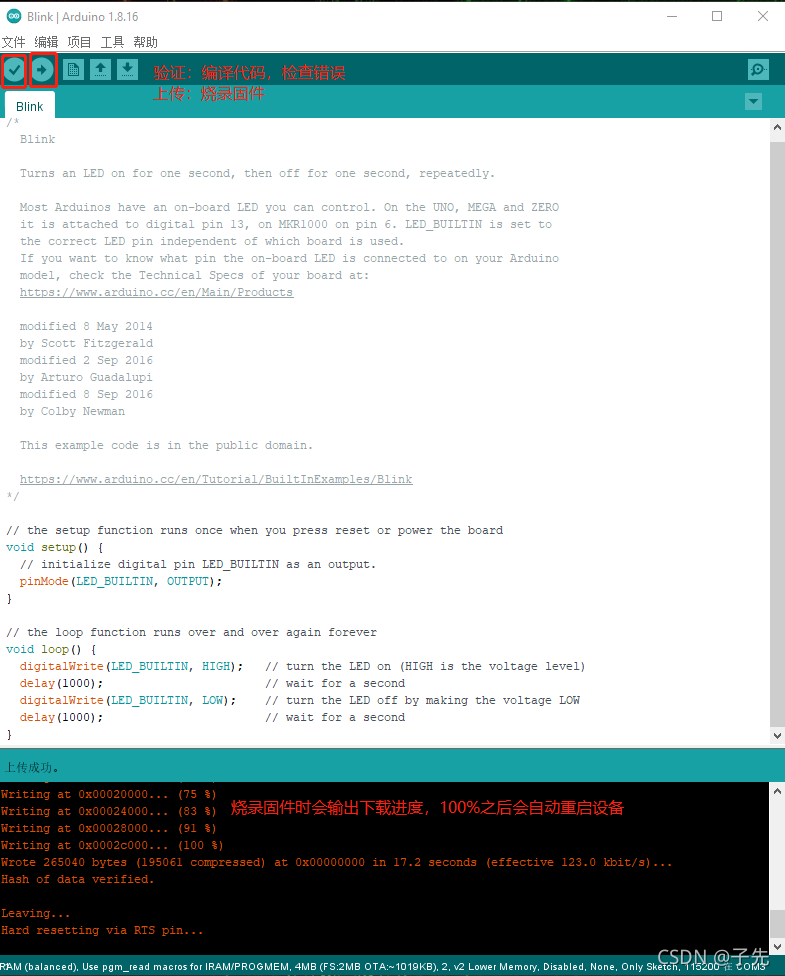Click the 'void setup() {' line
This screenshot has width=785, height=976.
tap(55, 547)
